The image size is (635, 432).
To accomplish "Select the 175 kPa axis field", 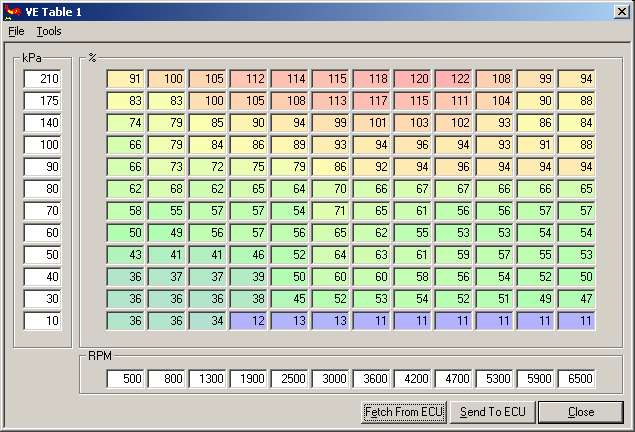I will pos(43,100).
